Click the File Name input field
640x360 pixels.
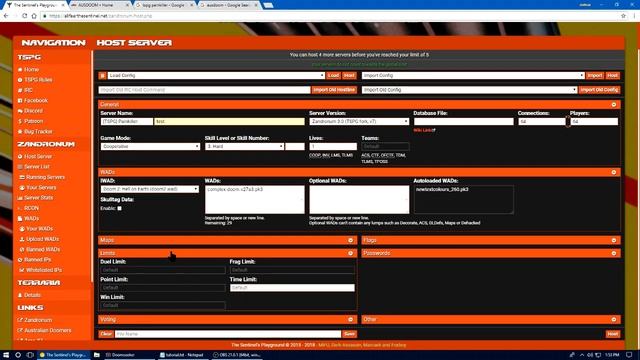click(x=228, y=334)
